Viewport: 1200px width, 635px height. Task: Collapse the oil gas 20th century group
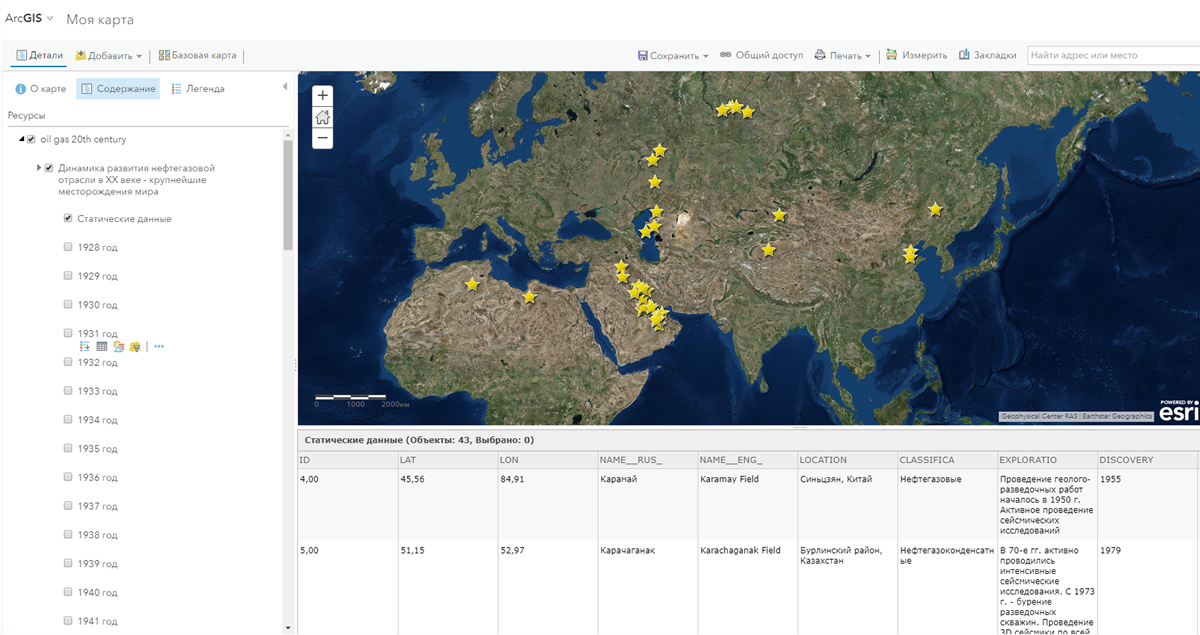click(22, 139)
